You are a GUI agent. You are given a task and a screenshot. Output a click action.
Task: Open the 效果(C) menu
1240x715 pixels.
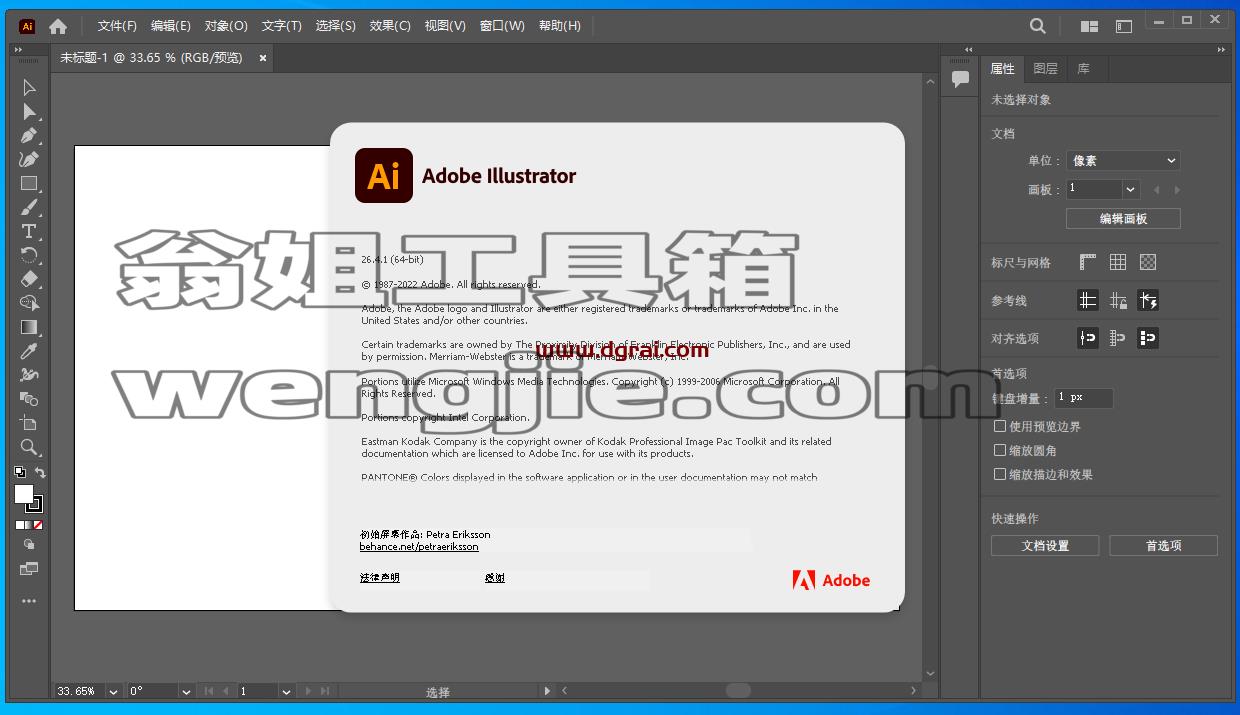(390, 26)
